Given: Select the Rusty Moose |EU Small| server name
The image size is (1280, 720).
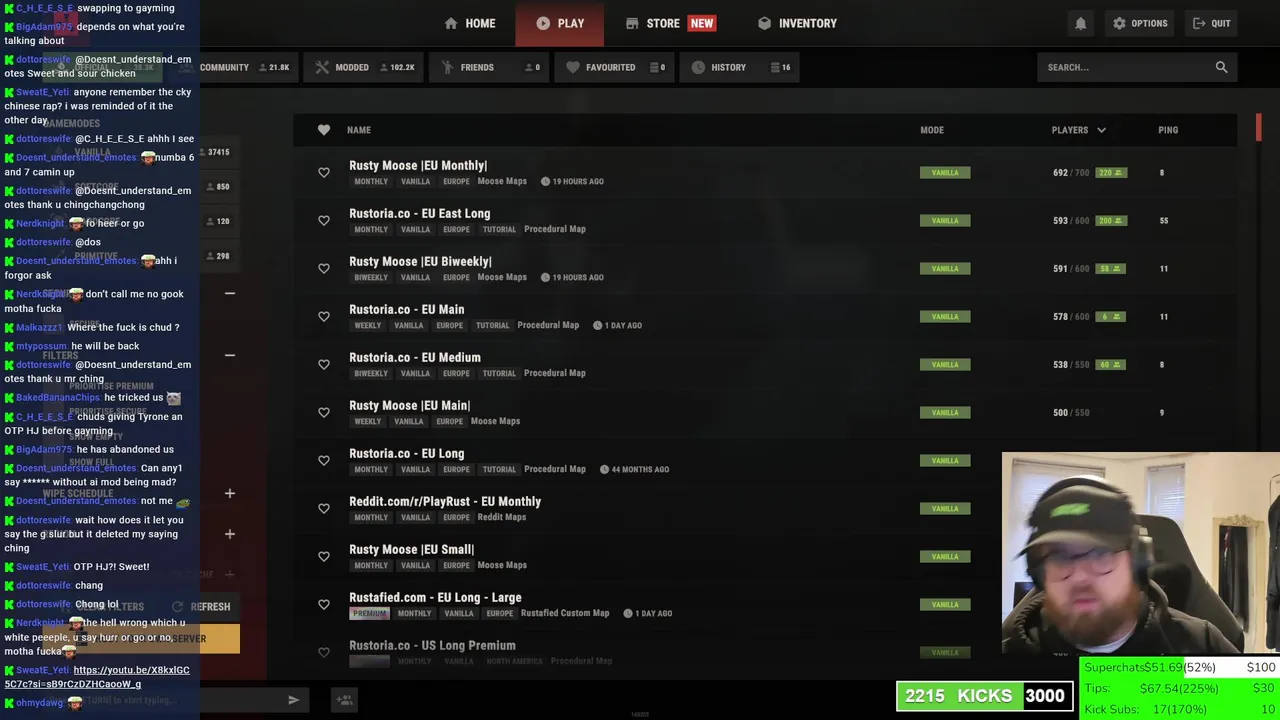Looking at the screenshot, I should pyautogui.click(x=411, y=550).
